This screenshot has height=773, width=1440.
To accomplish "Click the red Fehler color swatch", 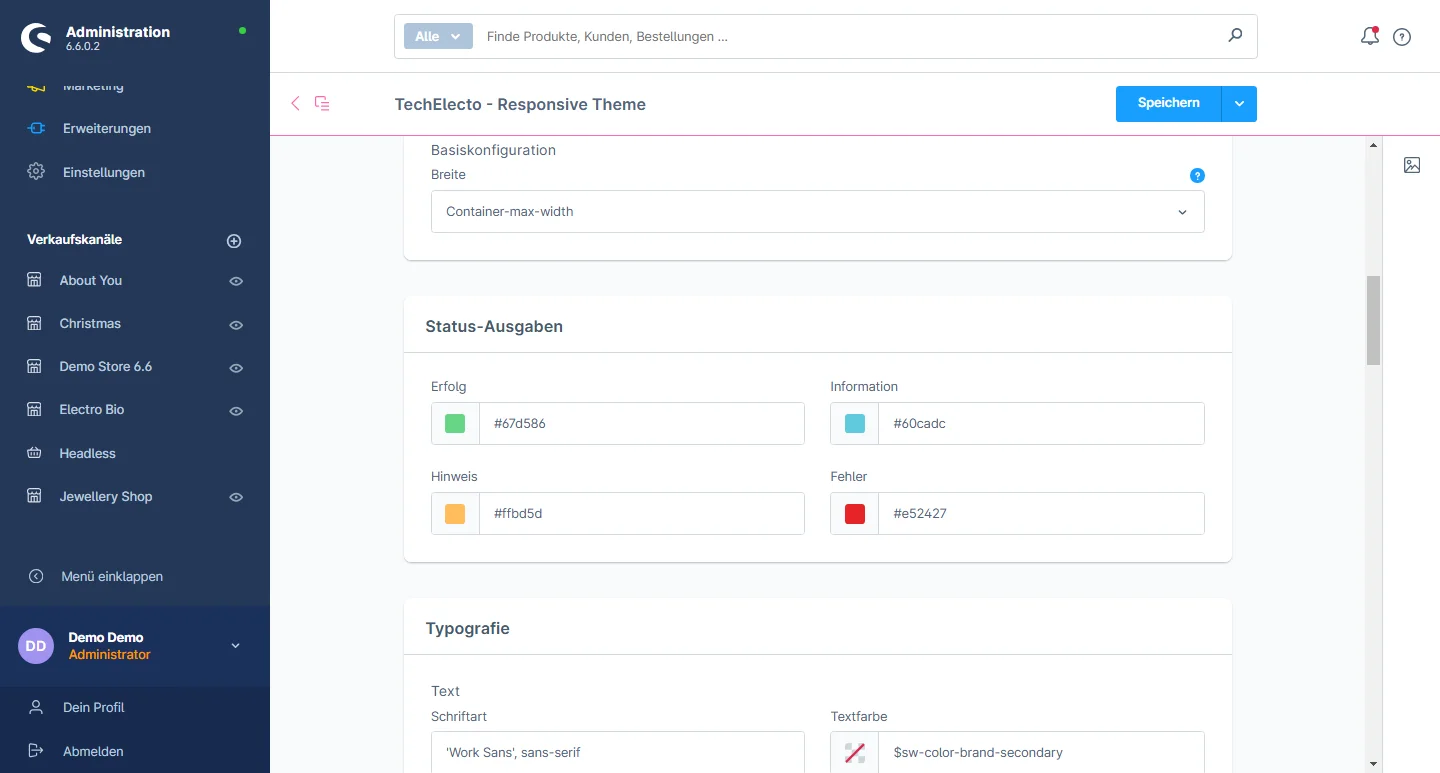I will click(x=855, y=514).
